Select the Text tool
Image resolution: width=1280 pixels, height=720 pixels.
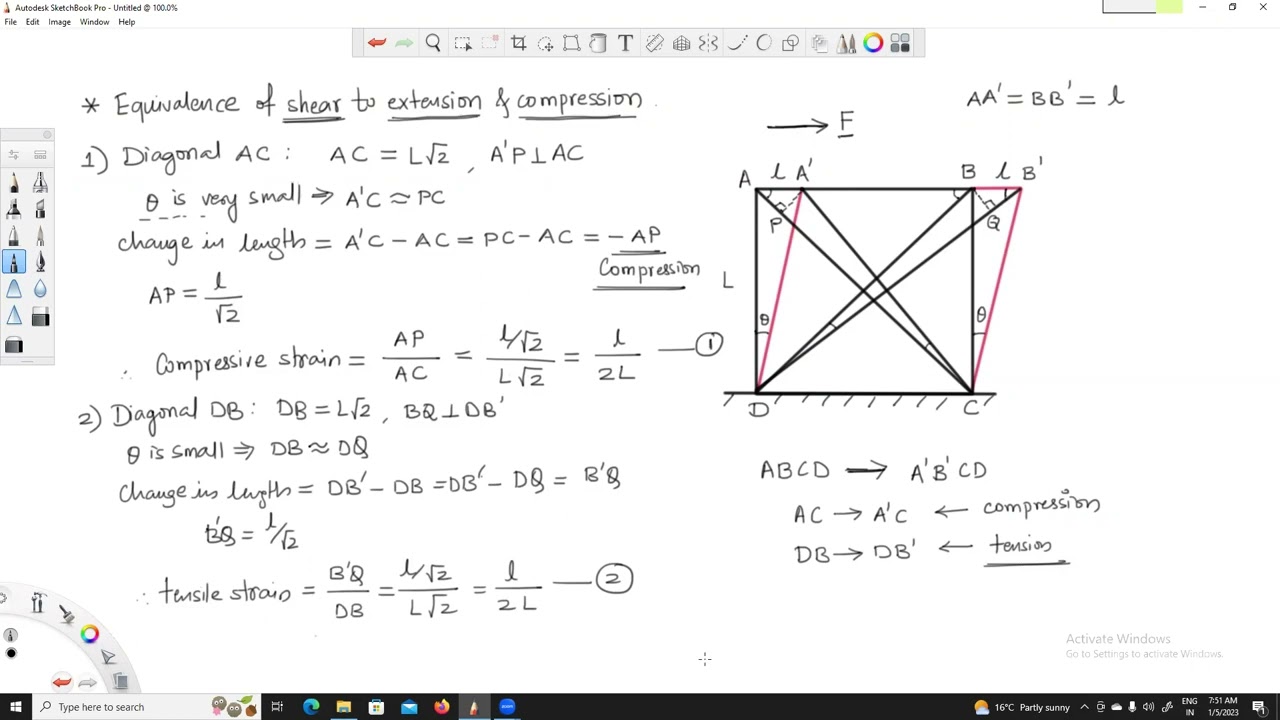click(x=625, y=43)
